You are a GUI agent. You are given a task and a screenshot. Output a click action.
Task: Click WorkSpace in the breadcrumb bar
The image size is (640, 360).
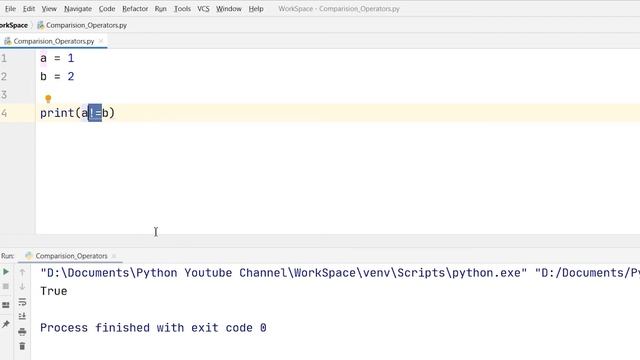(13, 25)
